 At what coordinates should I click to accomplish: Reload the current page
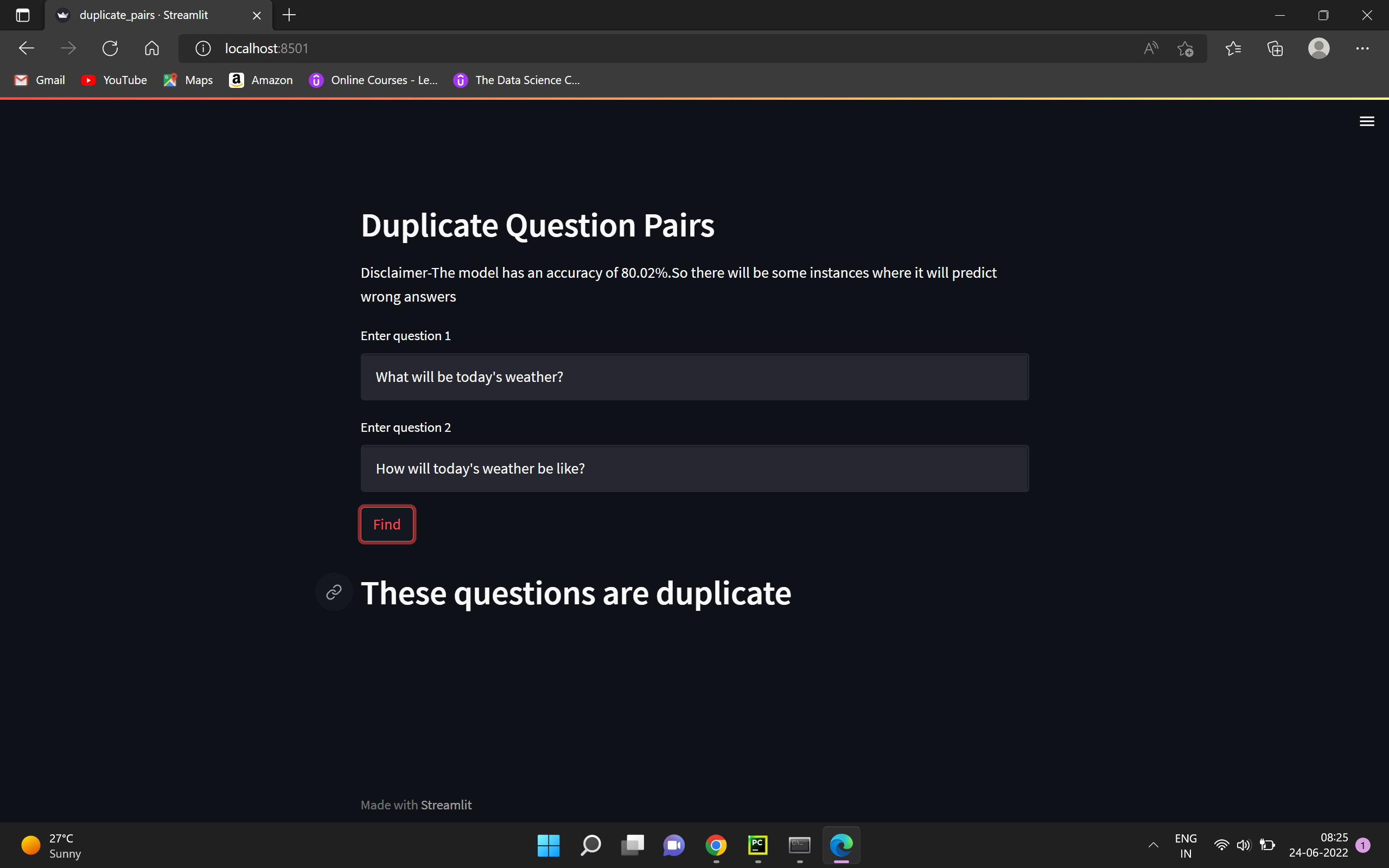pos(110,48)
